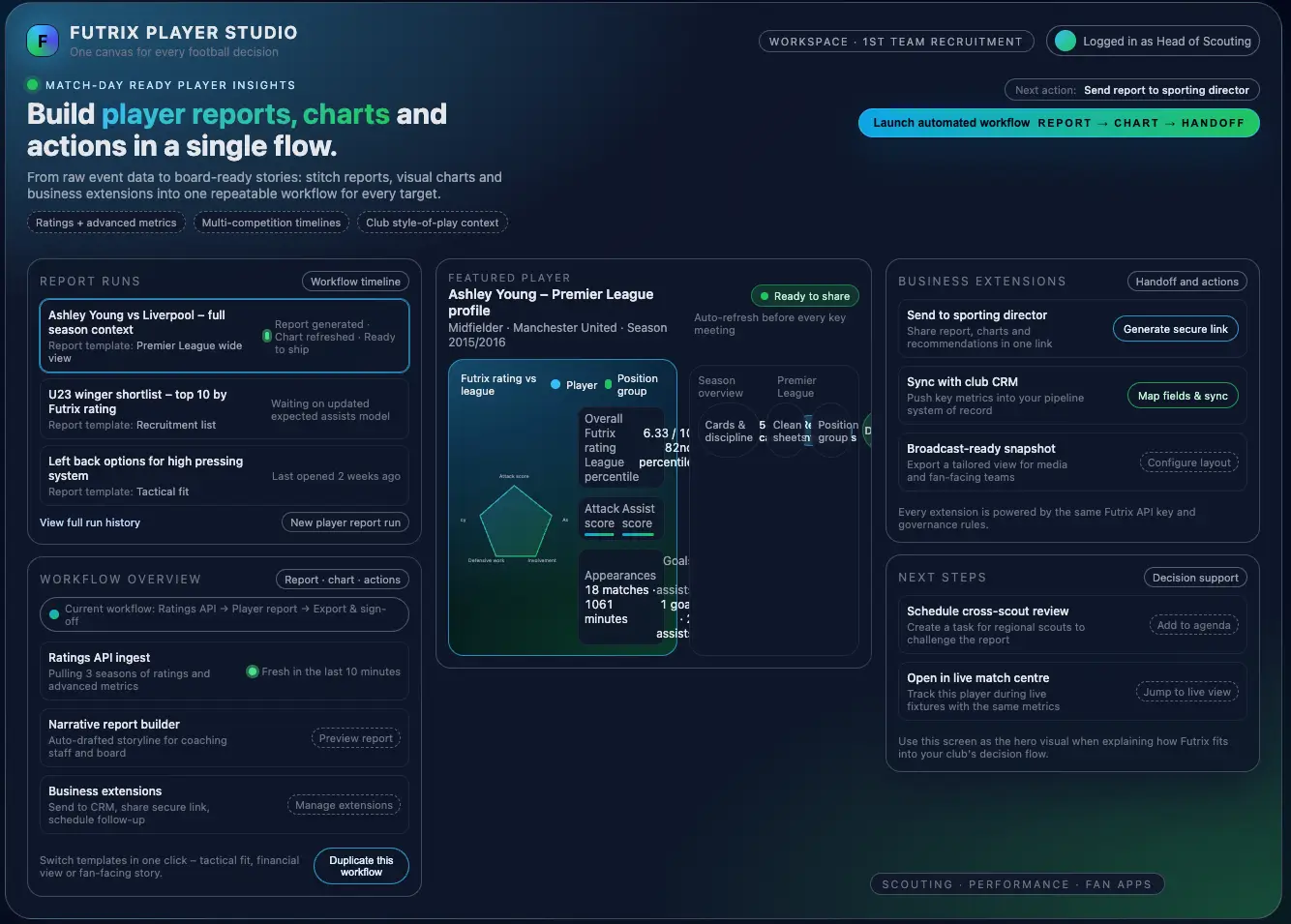Switch to the Season overview tab
The width and height of the screenshot is (1291, 924).
[x=721, y=388]
